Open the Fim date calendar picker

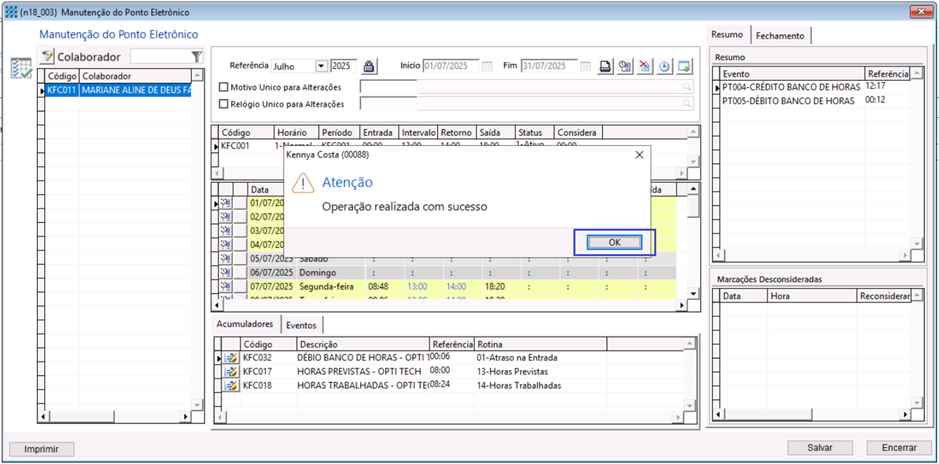(585, 66)
